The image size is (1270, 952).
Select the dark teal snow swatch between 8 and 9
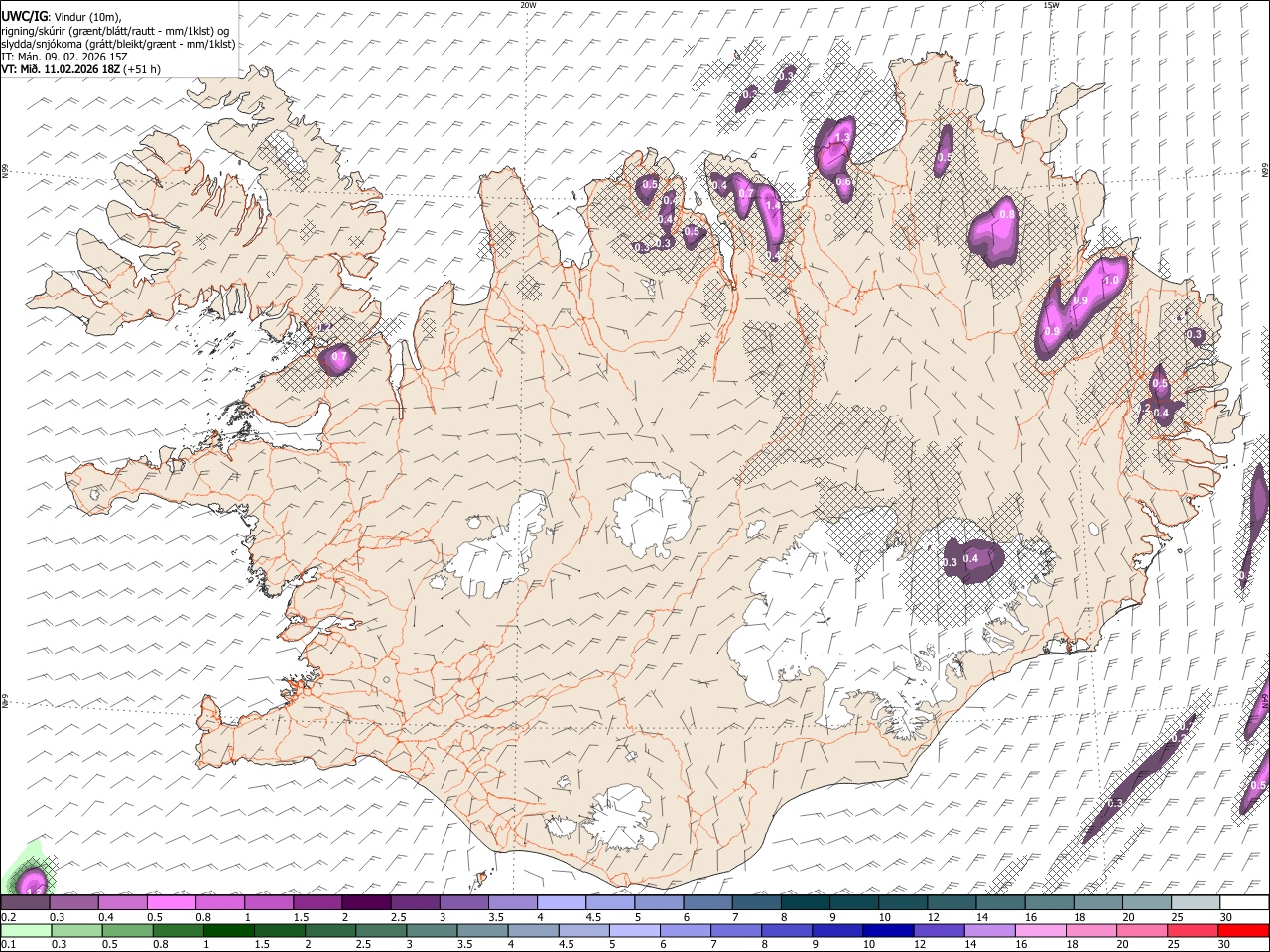tap(805, 902)
